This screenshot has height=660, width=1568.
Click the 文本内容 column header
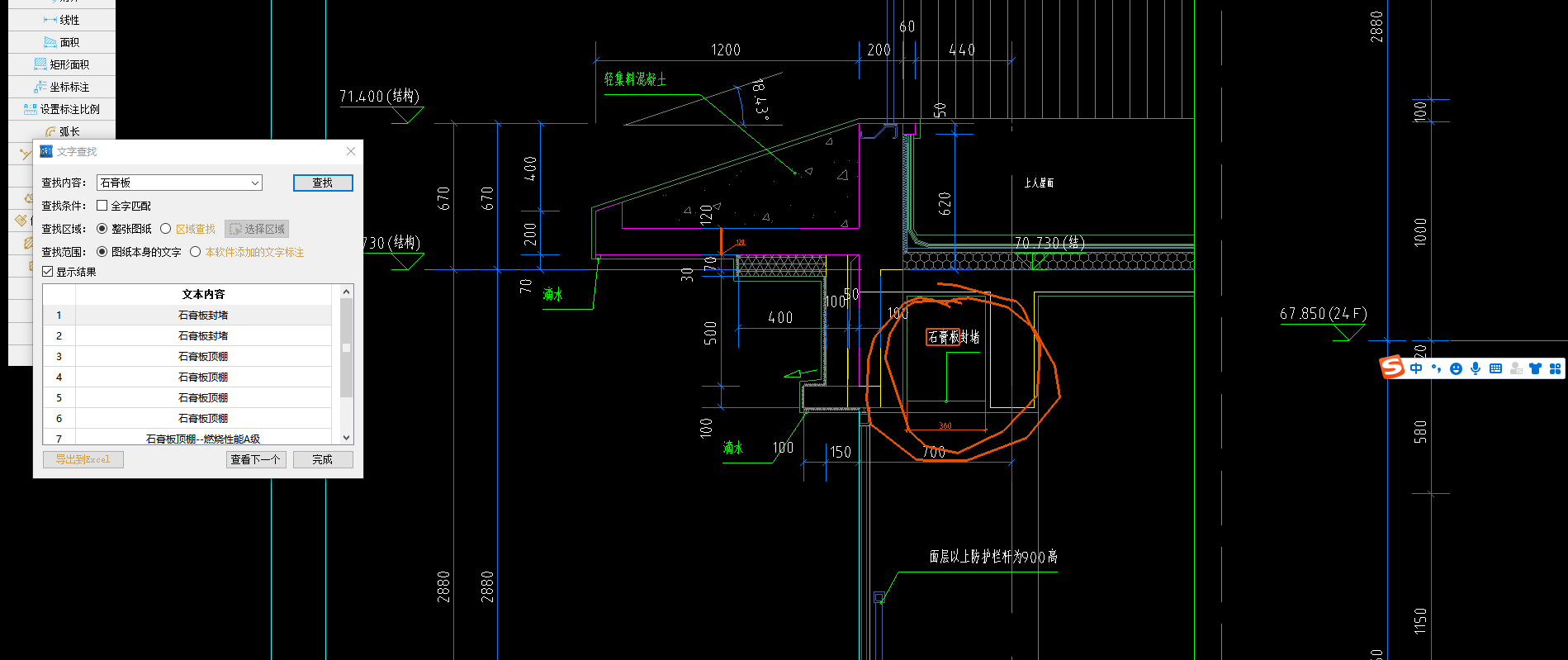[x=203, y=294]
